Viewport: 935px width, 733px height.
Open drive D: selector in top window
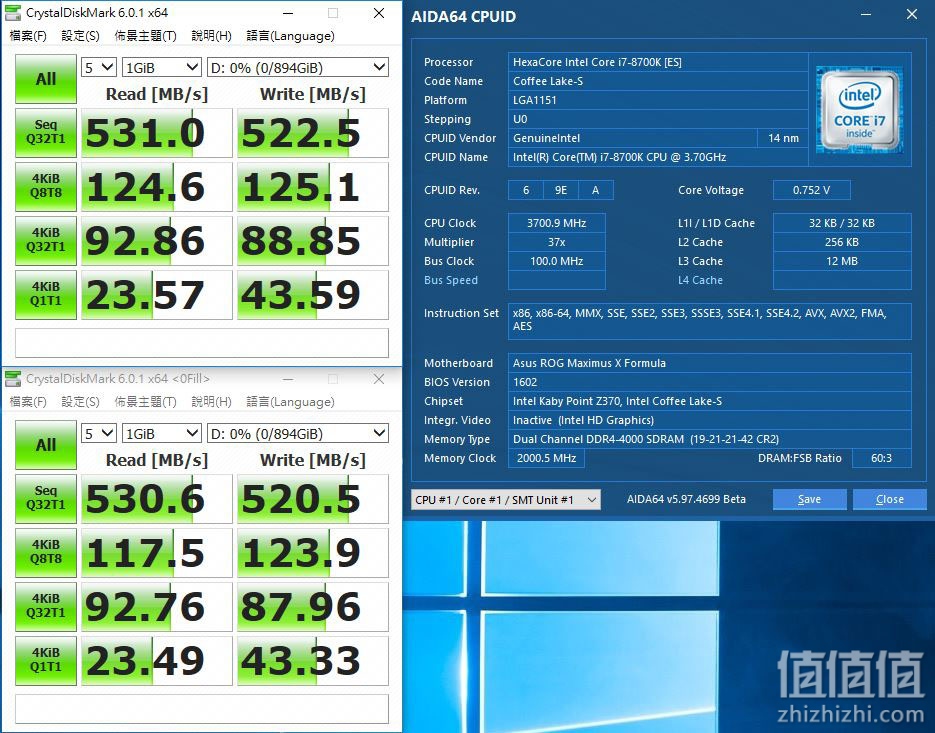click(x=298, y=67)
